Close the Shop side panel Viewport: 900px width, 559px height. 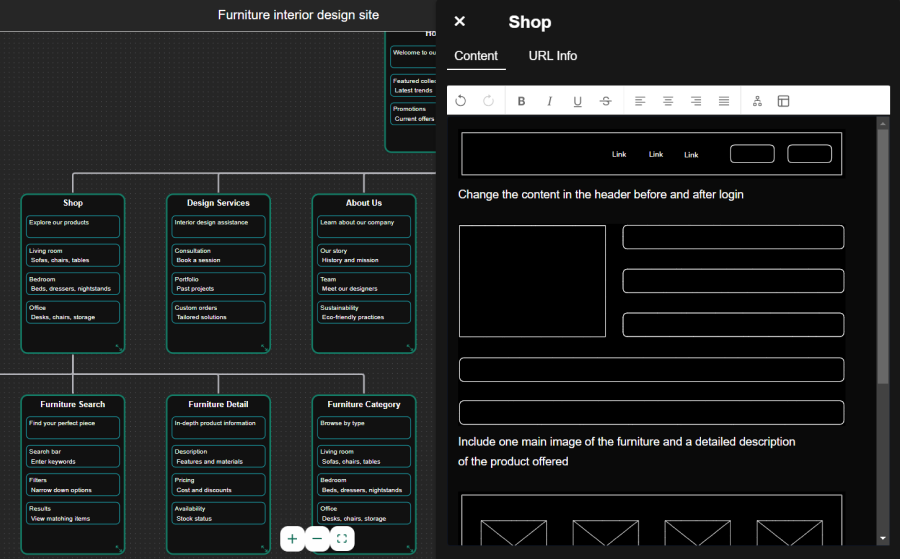(x=459, y=21)
